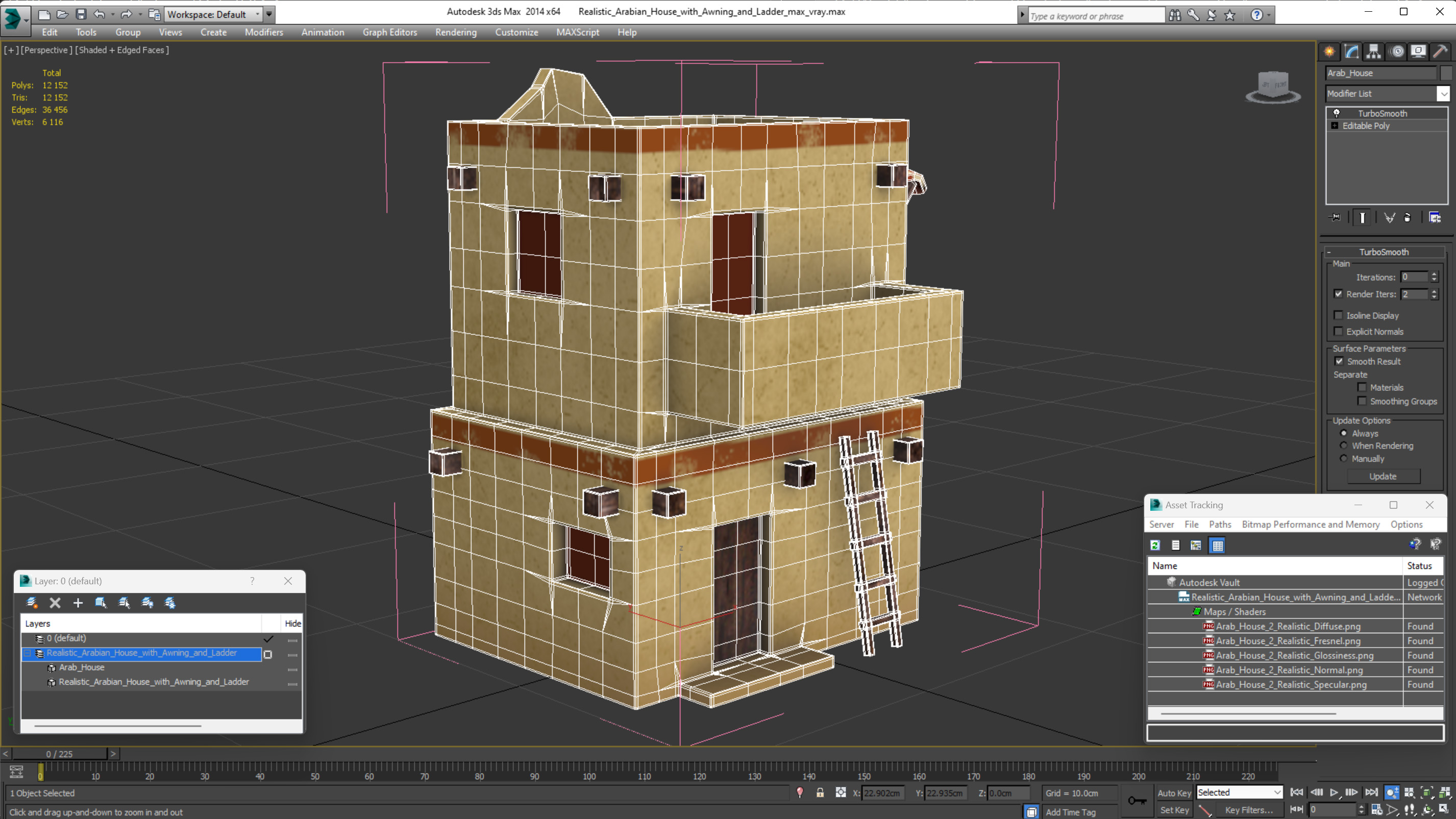The height and width of the screenshot is (819, 1456).
Task: Collapse the TurboSmooth rollout
Action: pyautogui.click(x=1329, y=252)
